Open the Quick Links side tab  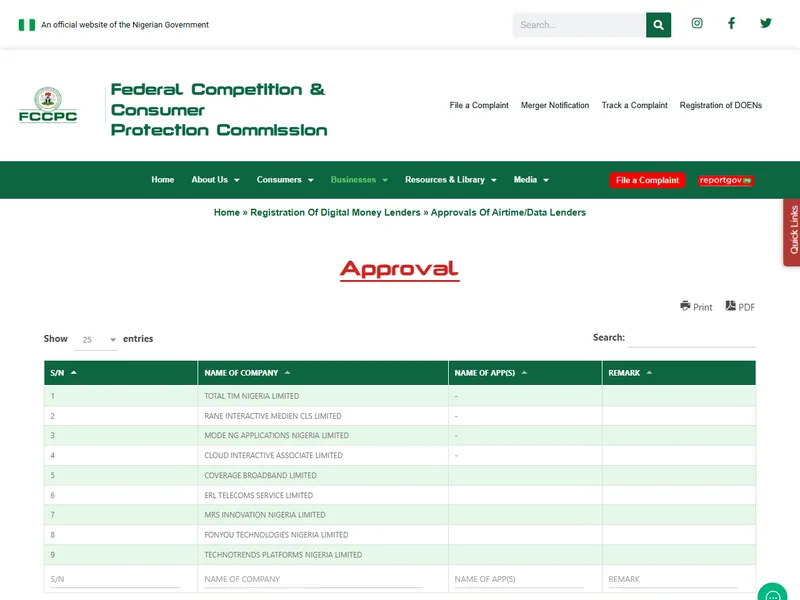pos(792,232)
